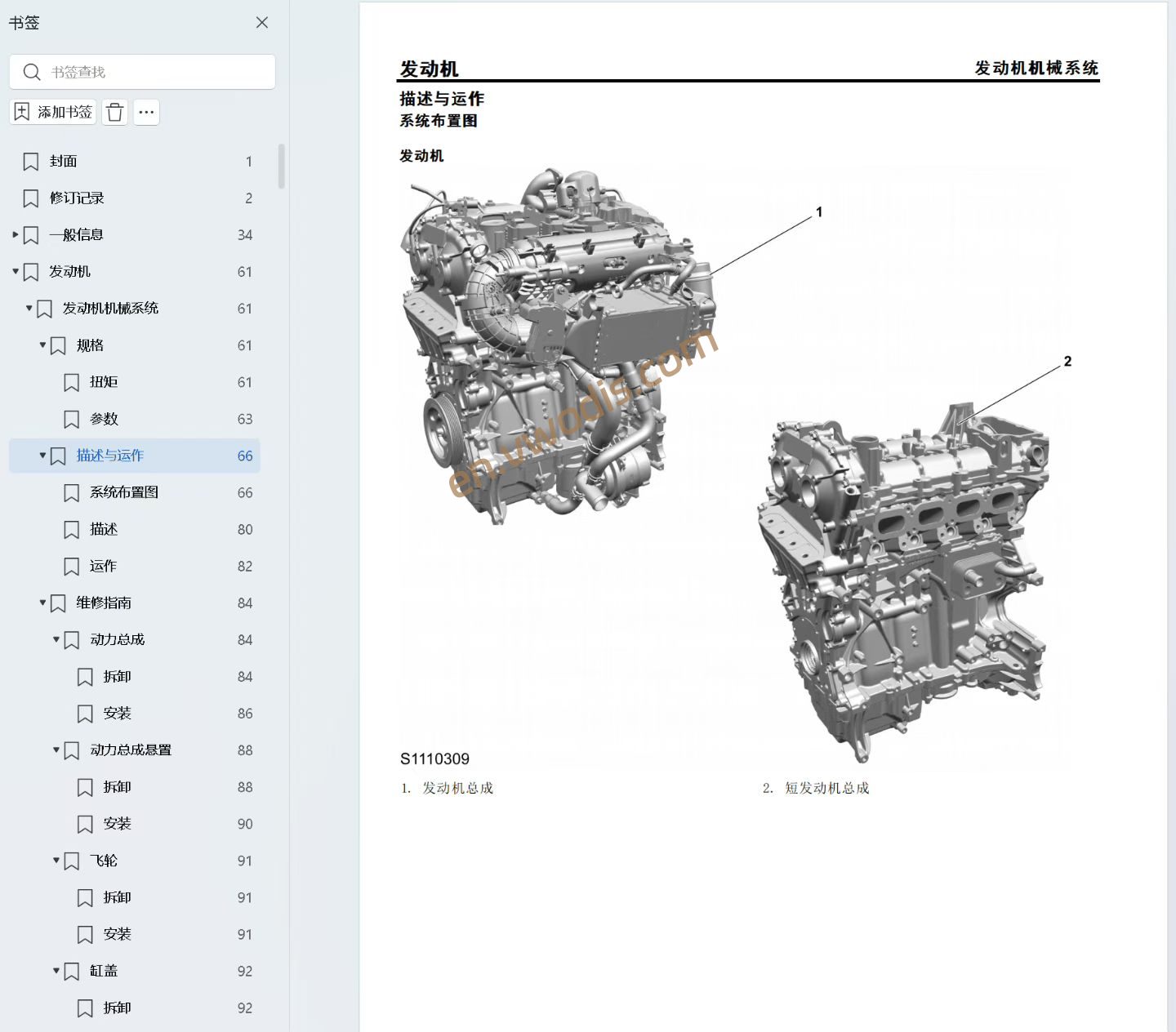Click the bookmark icon beside 封面

pos(31,162)
